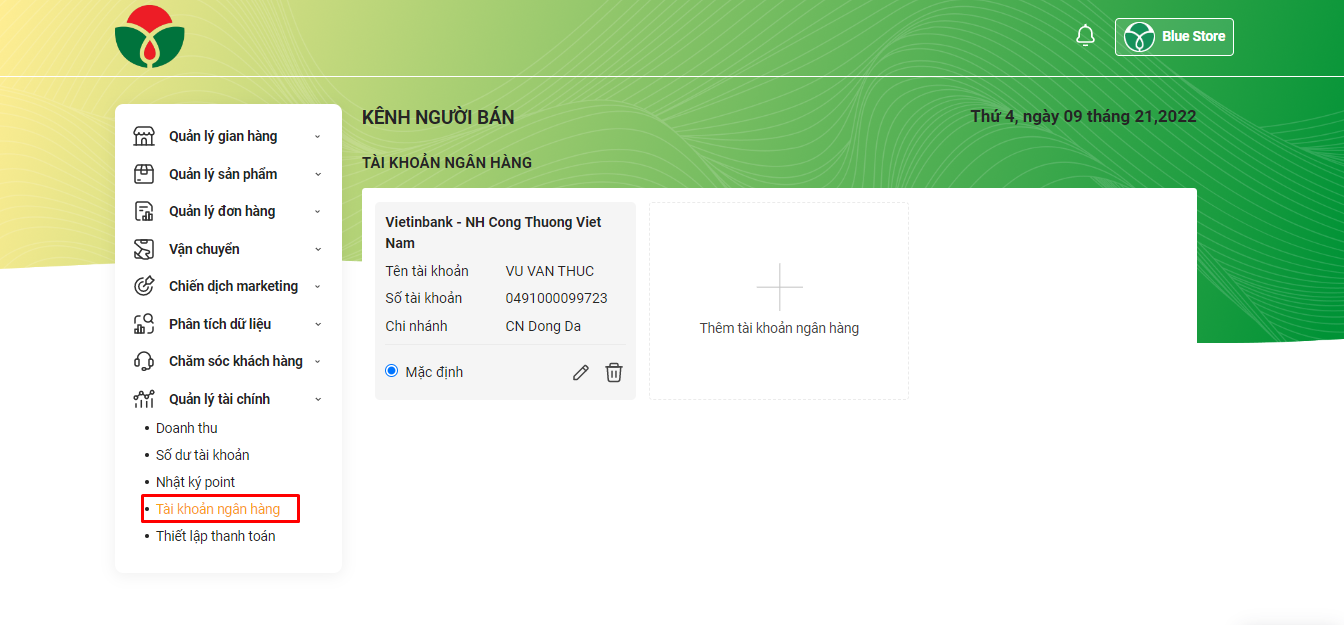
Task: Click the Quản lý gian hàng store icon
Action: pos(144,136)
